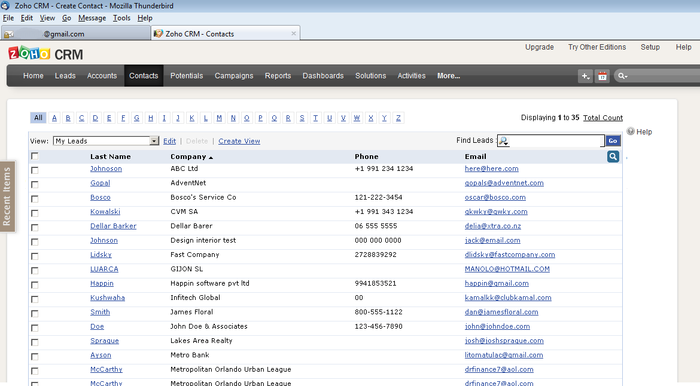Filter contacts by letter S

click(x=302, y=118)
